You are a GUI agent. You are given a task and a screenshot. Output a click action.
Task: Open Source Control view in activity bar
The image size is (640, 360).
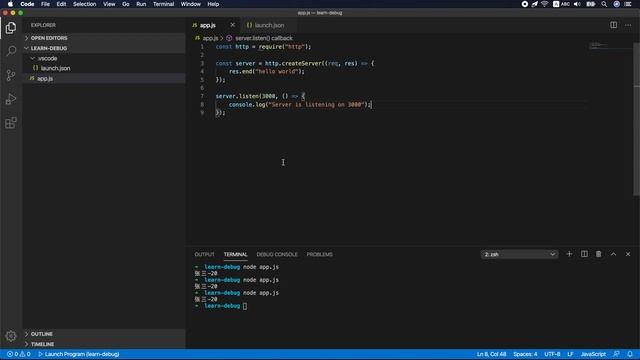tap(11, 75)
